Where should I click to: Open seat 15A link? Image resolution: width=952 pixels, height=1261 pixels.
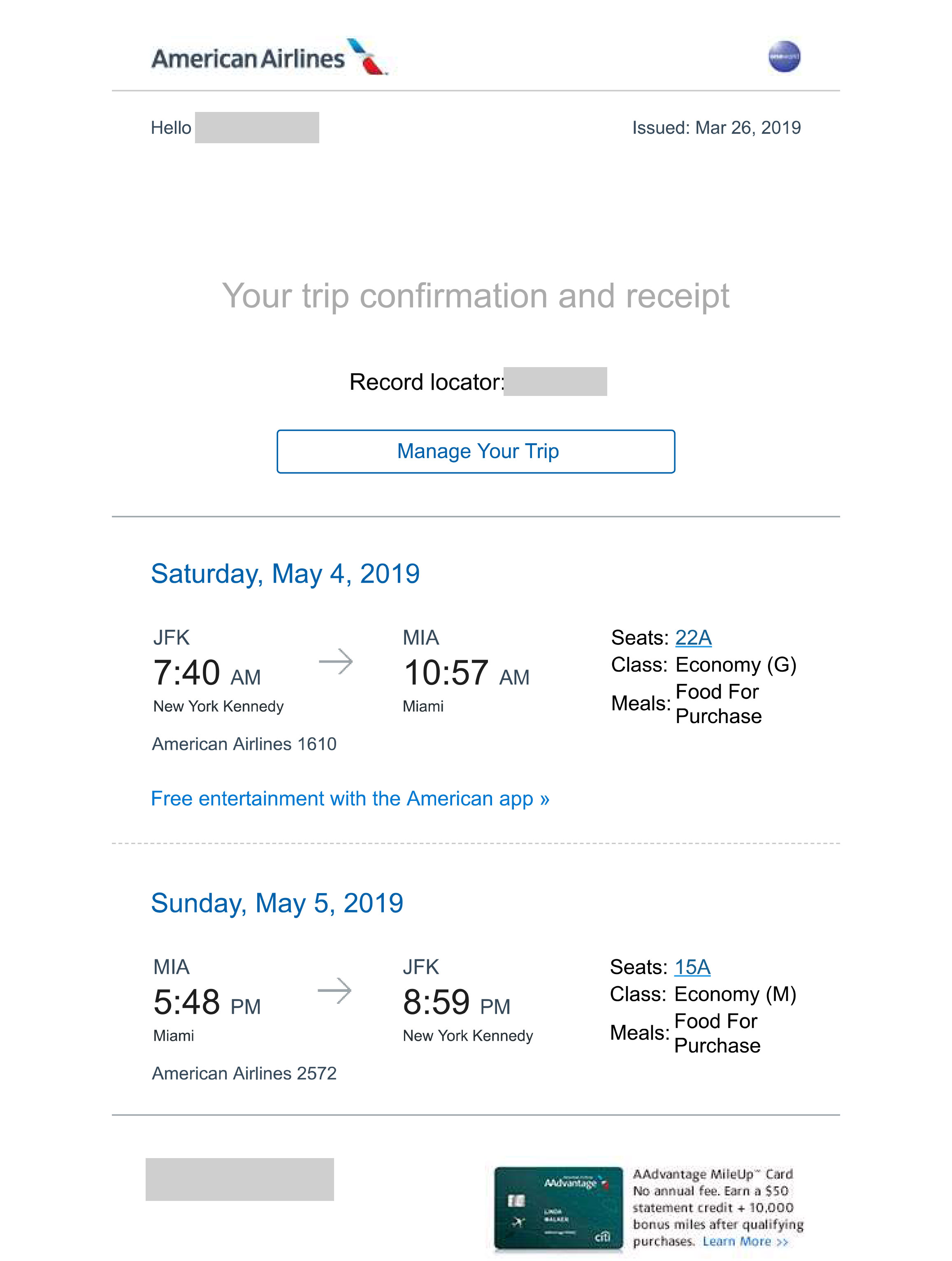coord(692,967)
